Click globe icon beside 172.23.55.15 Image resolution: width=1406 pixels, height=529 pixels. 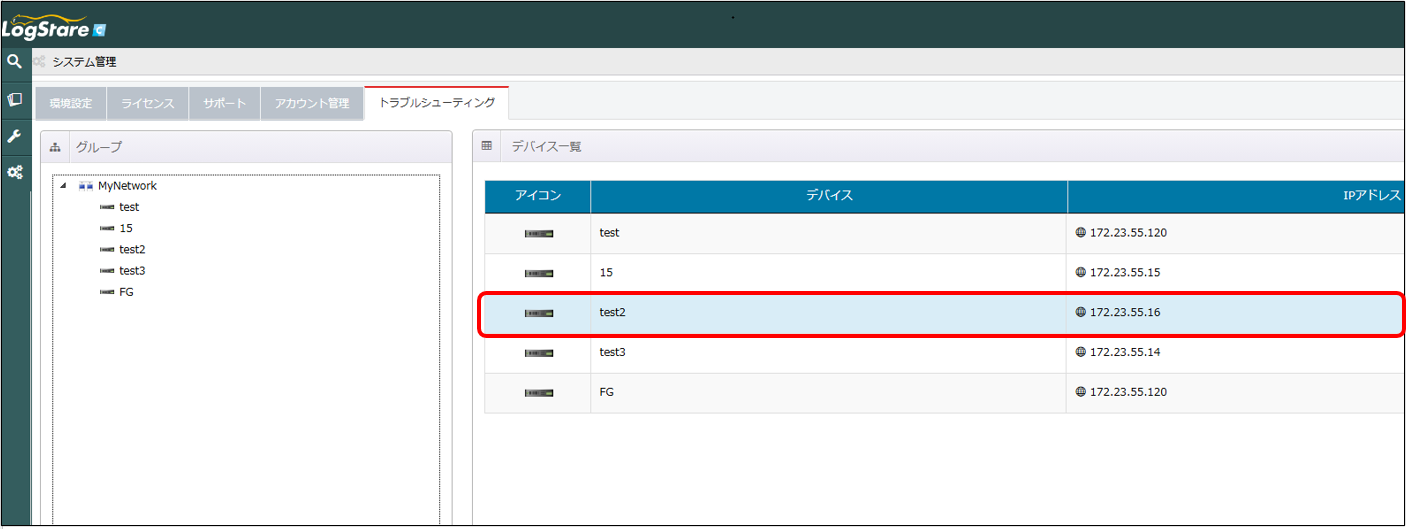tap(1080, 272)
